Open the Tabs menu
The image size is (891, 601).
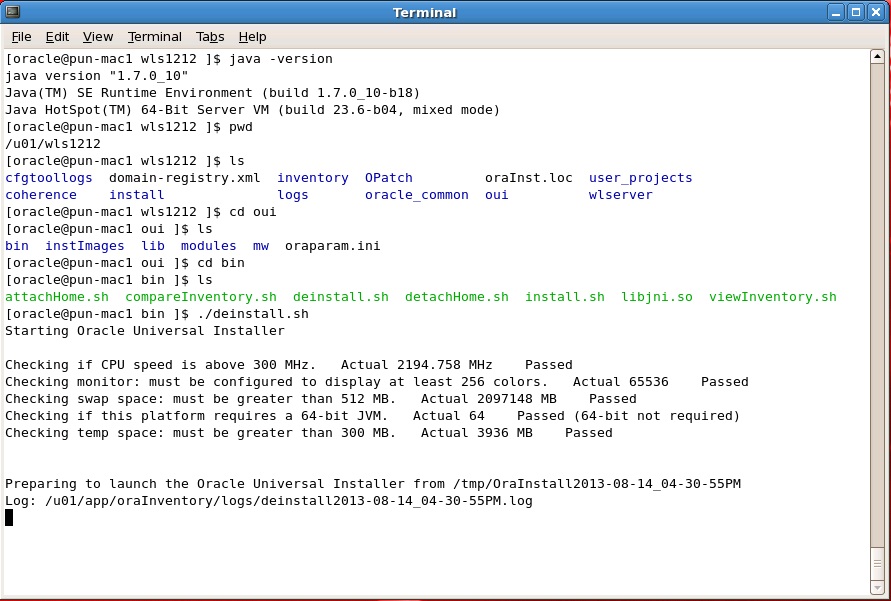(x=210, y=37)
